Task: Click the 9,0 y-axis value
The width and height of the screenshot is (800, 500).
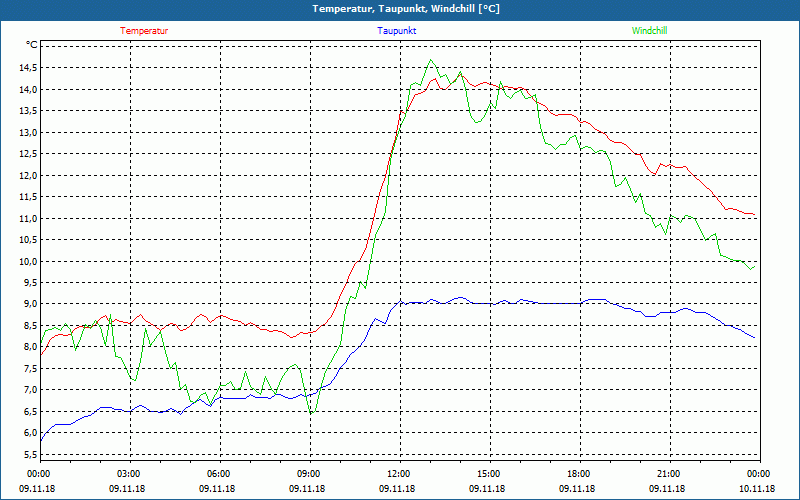Action: point(31,304)
